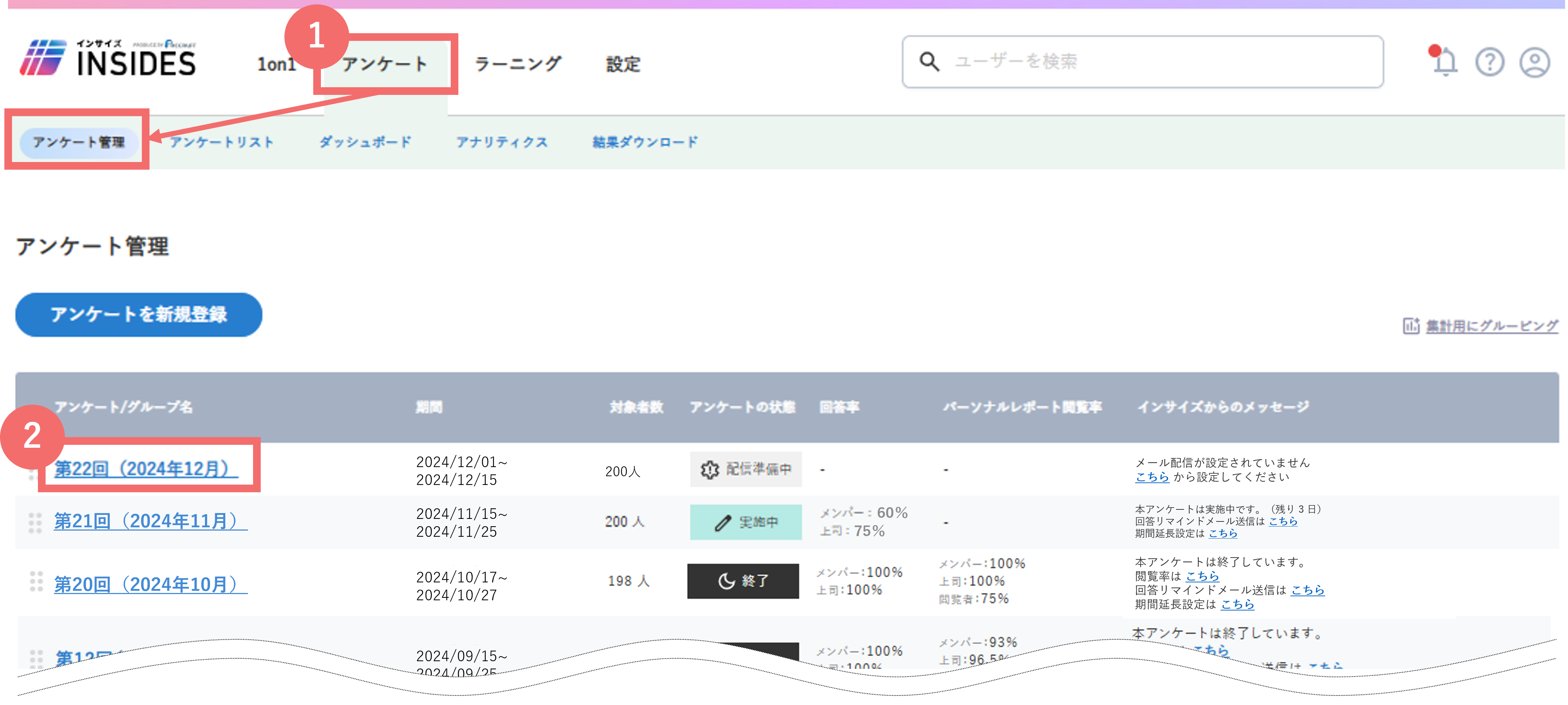The image size is (1568, 705).
Task: Click the アンケートの状態 column header
Action: point(742,407)
